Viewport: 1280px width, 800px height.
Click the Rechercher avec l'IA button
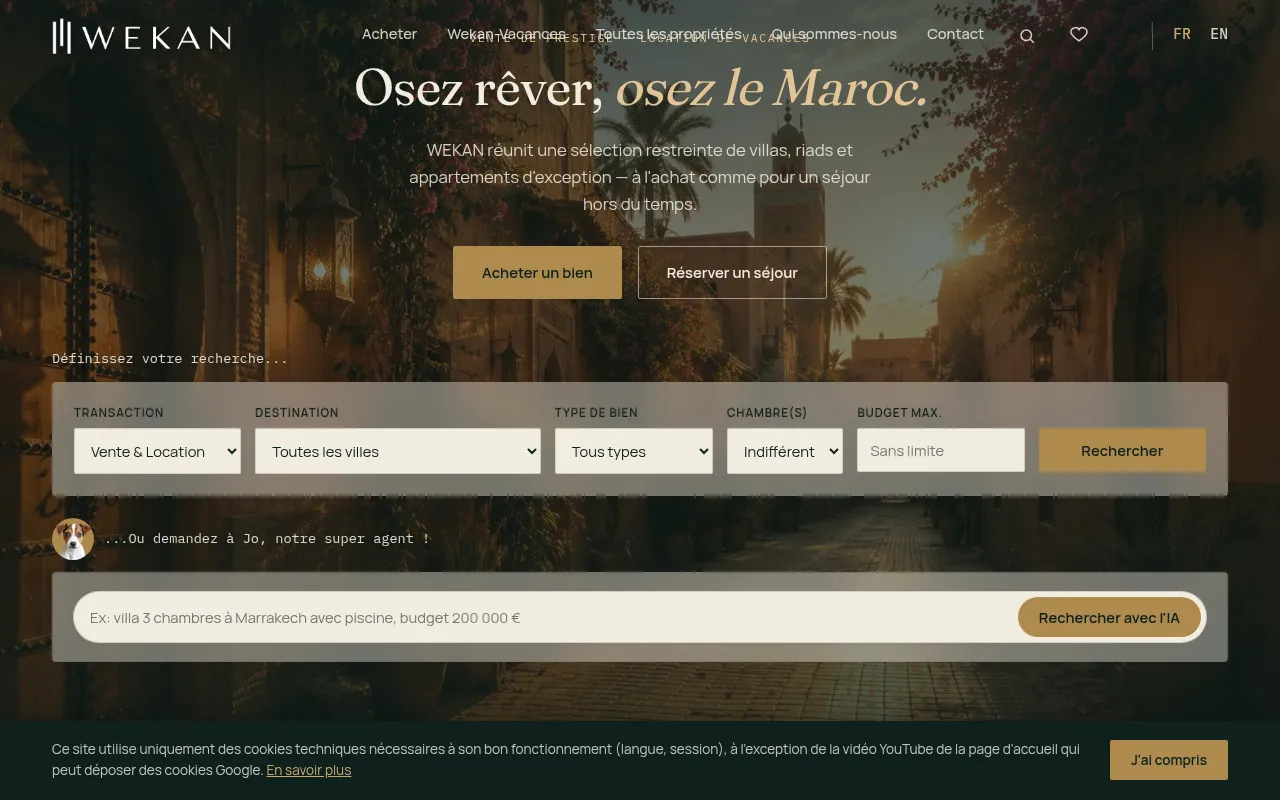(1109, 618)
